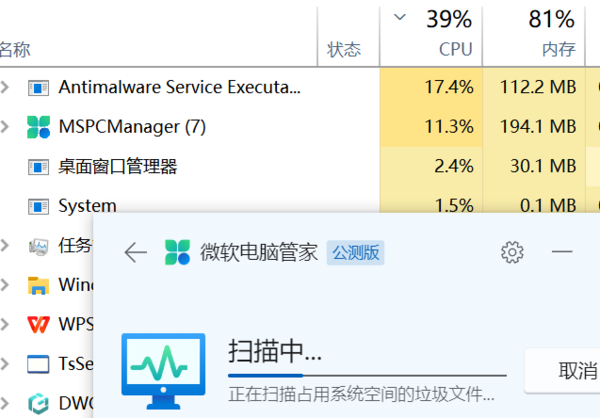Click the 公测版 badge label

click(357, 252)
